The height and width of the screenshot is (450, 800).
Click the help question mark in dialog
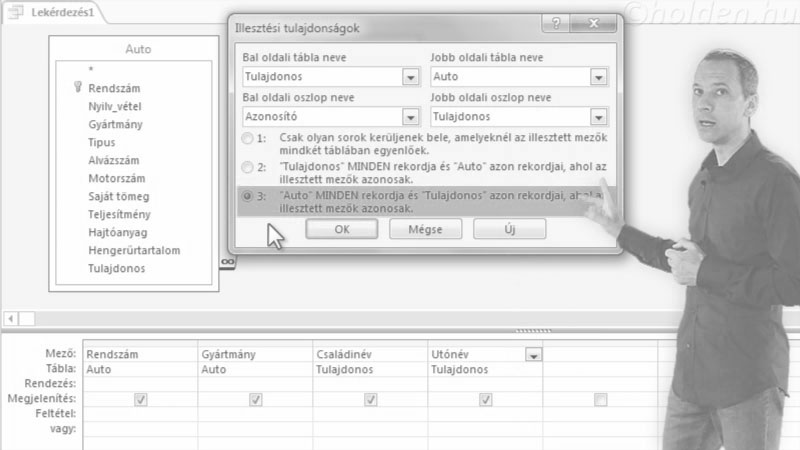(x=555, y=24)
